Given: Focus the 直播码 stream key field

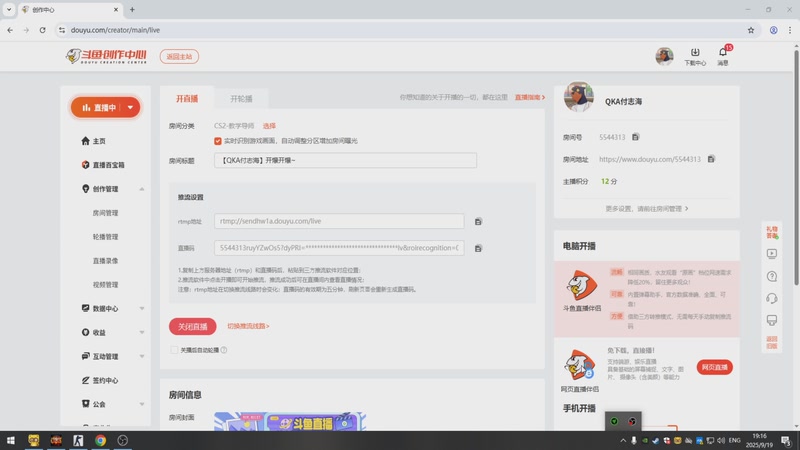Looking at the screenshot, I should tap(339, 248).
